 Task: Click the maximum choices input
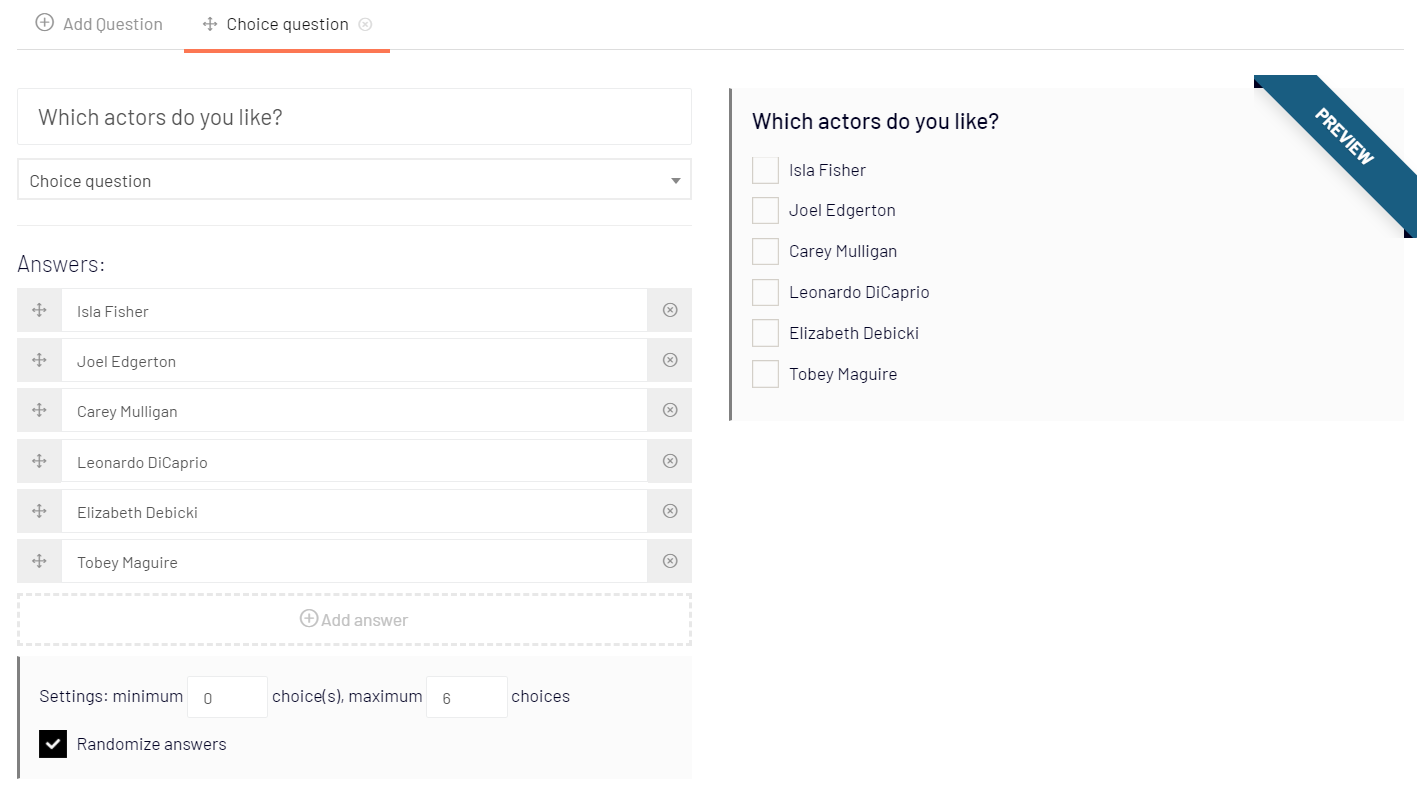(x=467, y=697)
